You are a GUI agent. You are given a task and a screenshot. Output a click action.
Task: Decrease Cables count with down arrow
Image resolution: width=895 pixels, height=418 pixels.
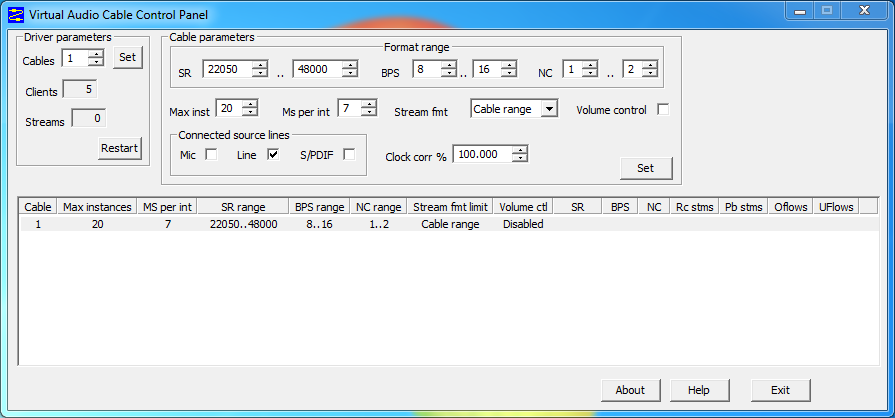coord(97,62)
